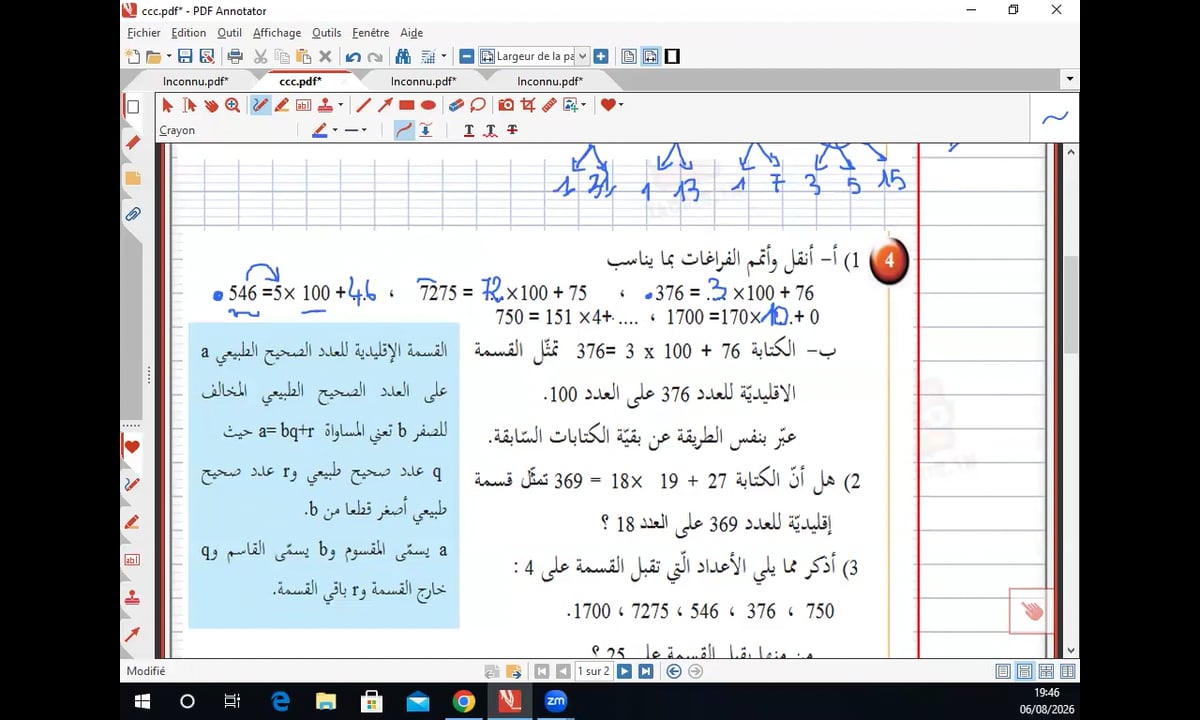Select the Line drawing tool
Viewport: 1200px width, 720px height.
click(363, 105)
